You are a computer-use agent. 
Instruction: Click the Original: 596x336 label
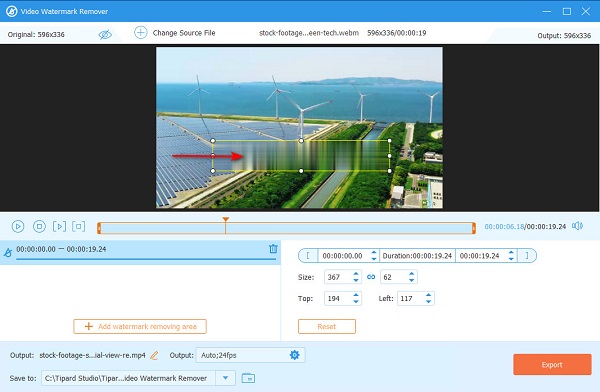pos(36,34)
